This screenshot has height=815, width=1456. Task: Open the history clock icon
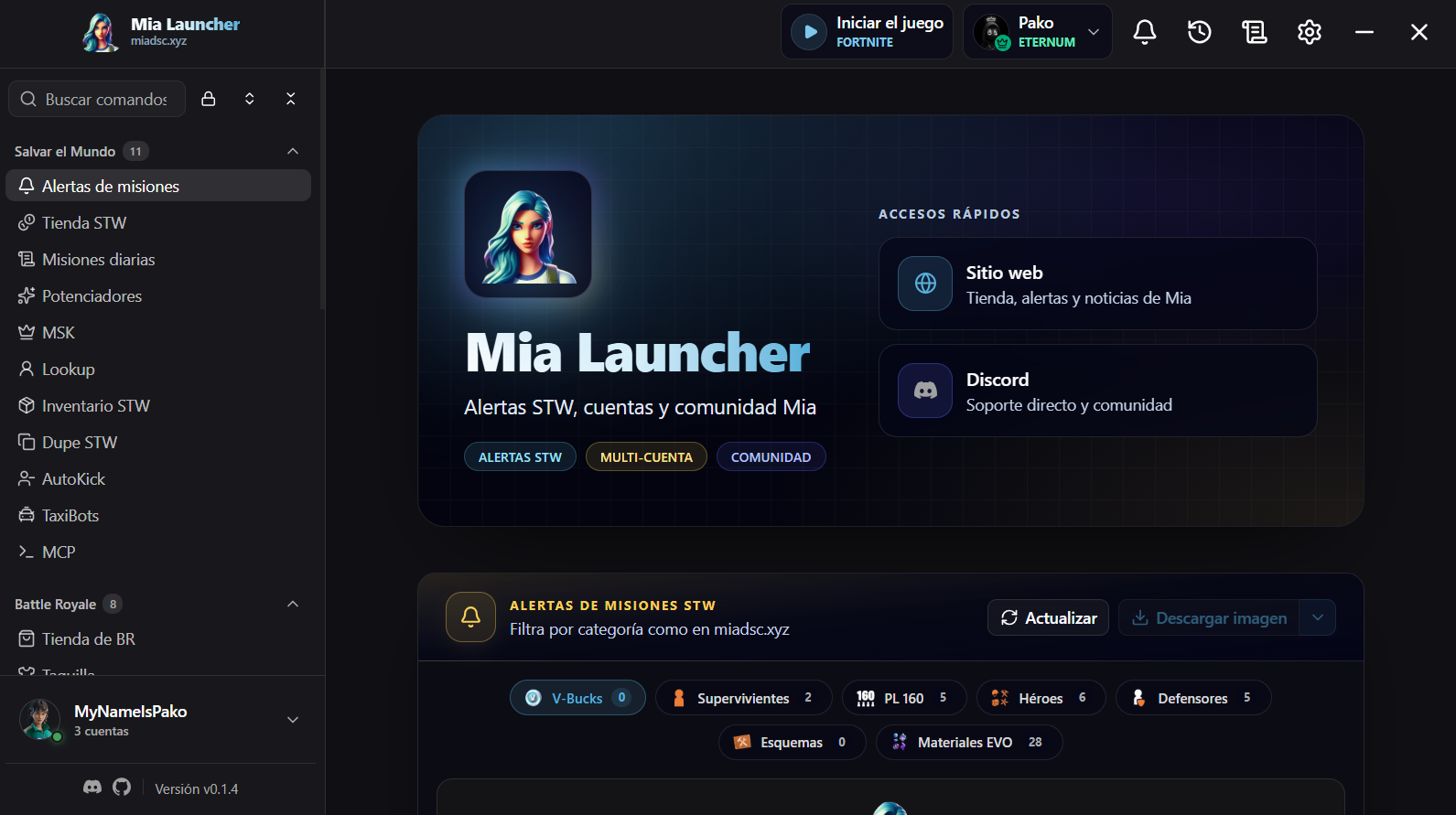pyautogui.click(x=1200, y=32)
